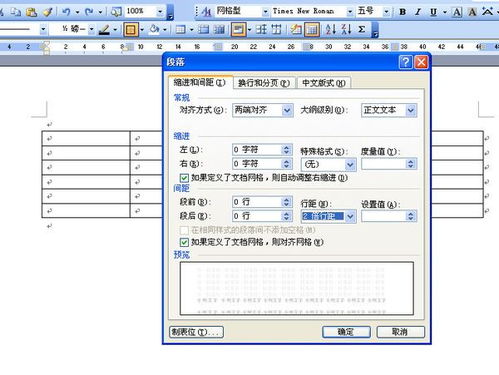Viewport: 499px width, 375px height.
Task: Open outside border options dropdown arrow
Action: (x=142, y=30)
